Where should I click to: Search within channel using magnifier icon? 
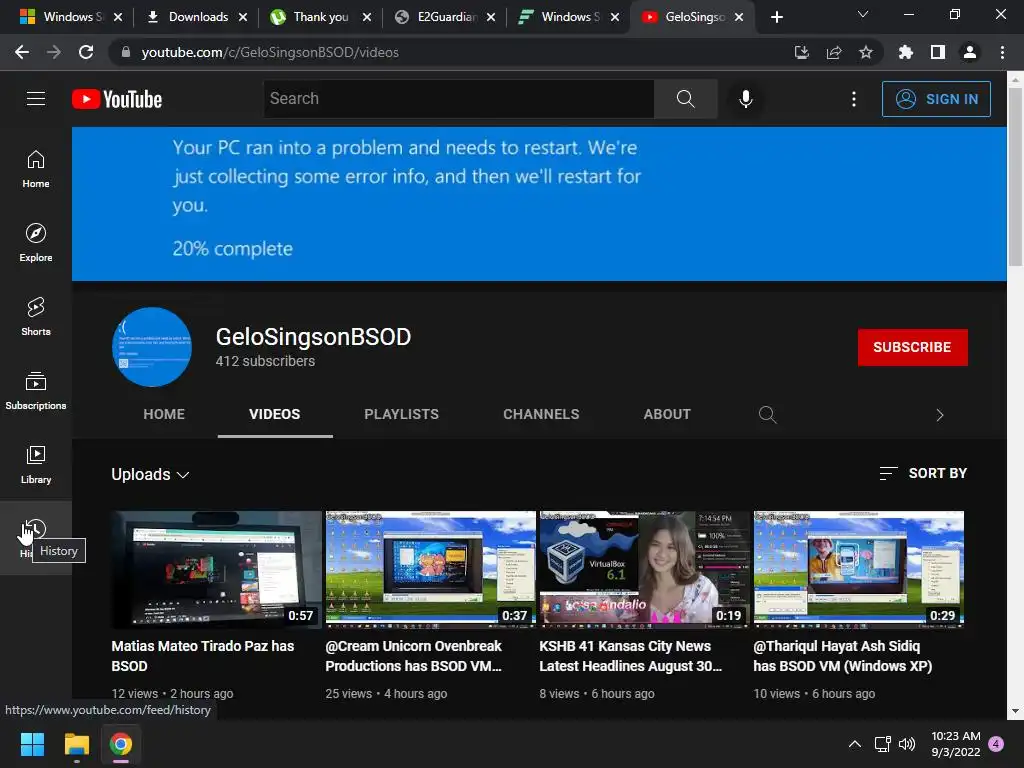point(767,414)
